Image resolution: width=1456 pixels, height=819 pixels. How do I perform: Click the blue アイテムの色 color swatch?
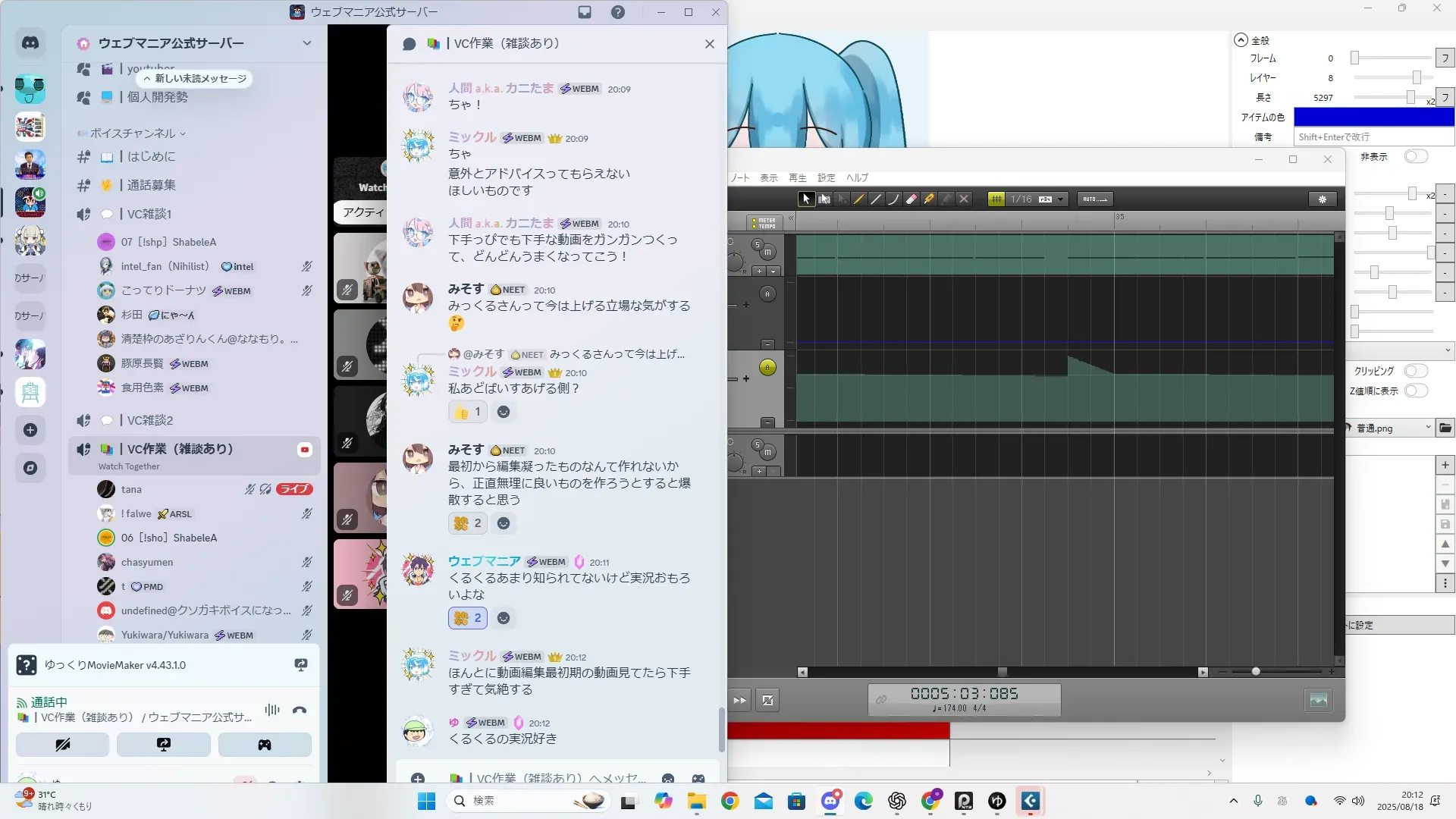click(1373, 117)
